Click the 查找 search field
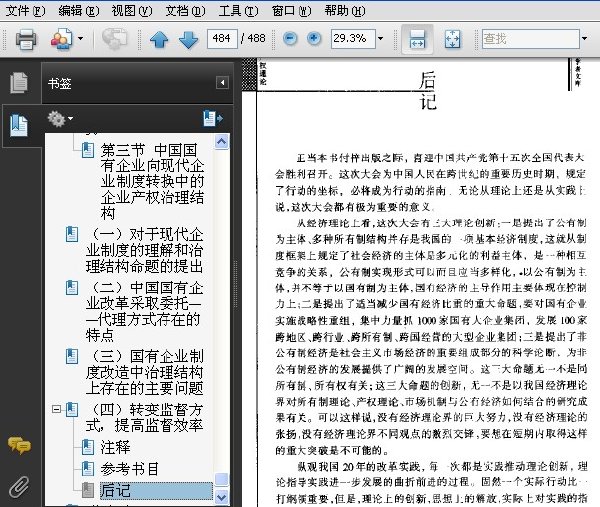600x507 pixels. 530,38
